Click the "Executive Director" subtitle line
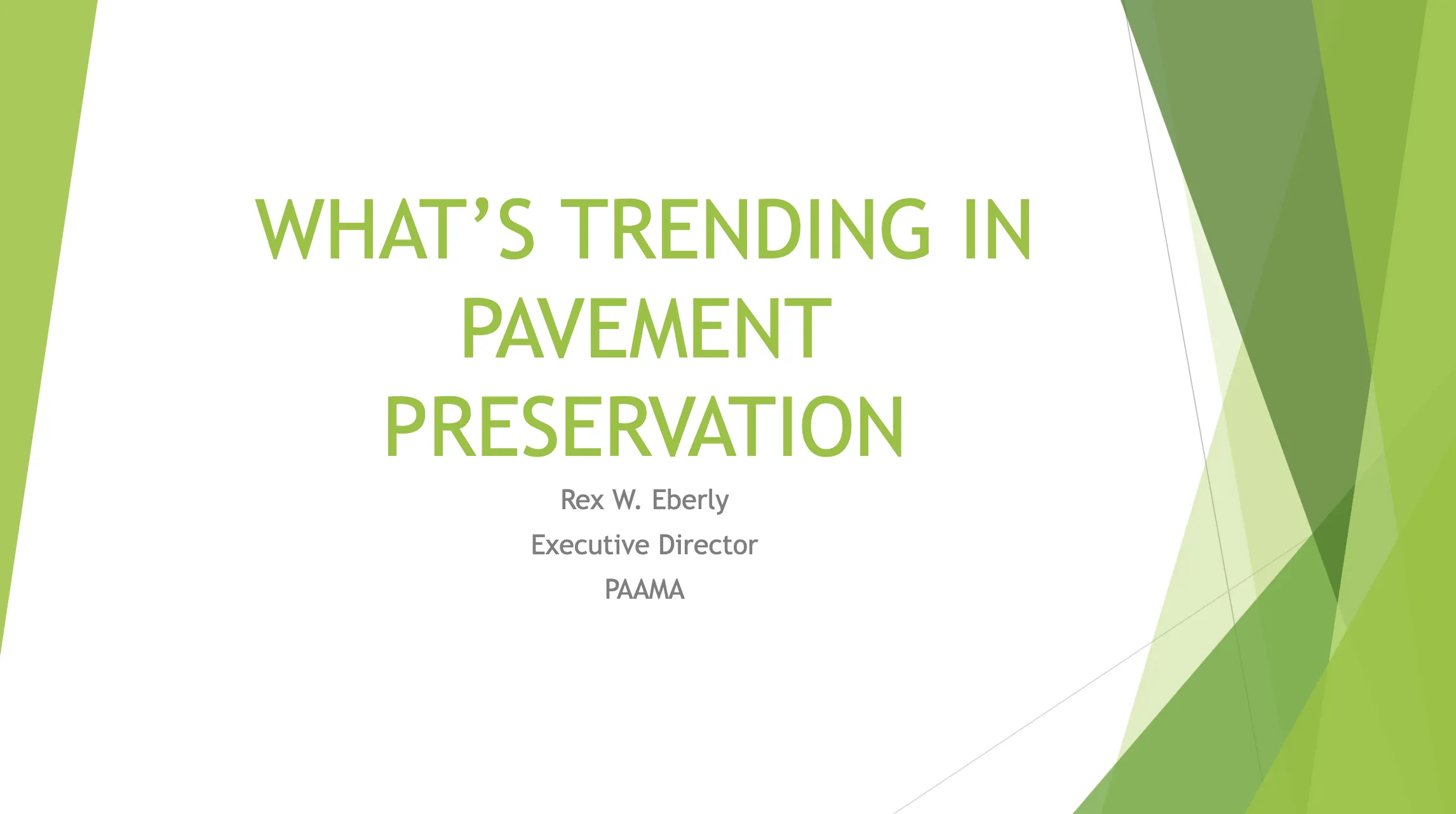Screen dimensions: 1456x814 [644, 545]
